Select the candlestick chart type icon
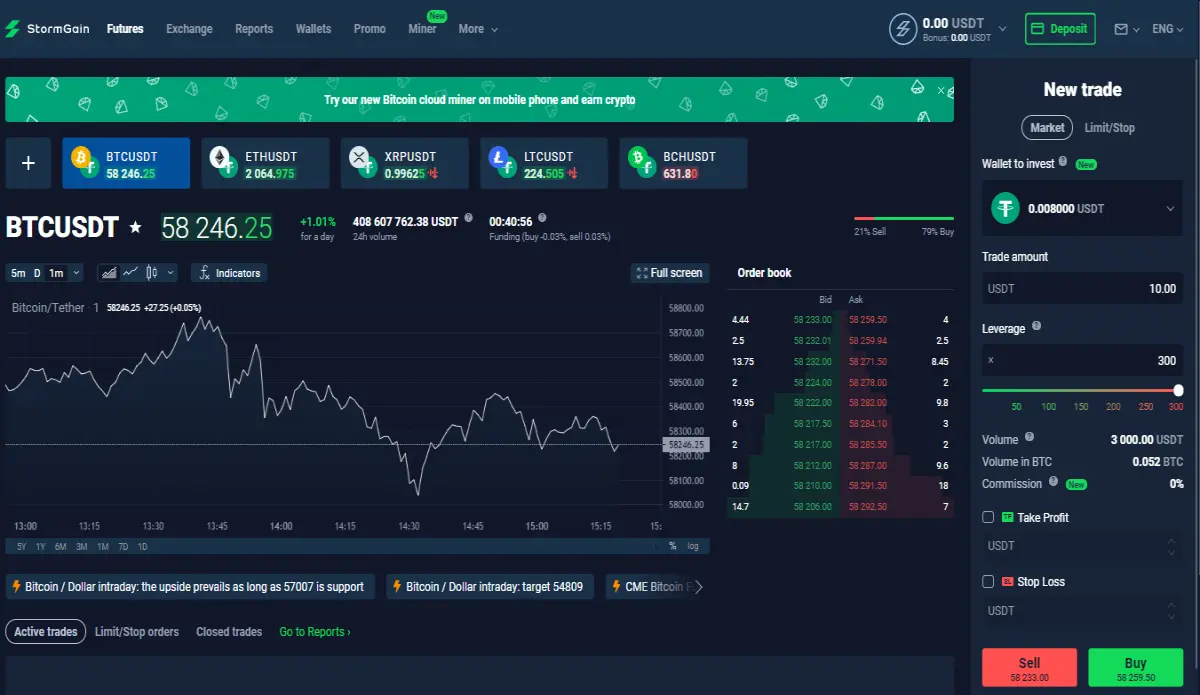Viewport: 1200px width, 695px height. click(152, 272)
